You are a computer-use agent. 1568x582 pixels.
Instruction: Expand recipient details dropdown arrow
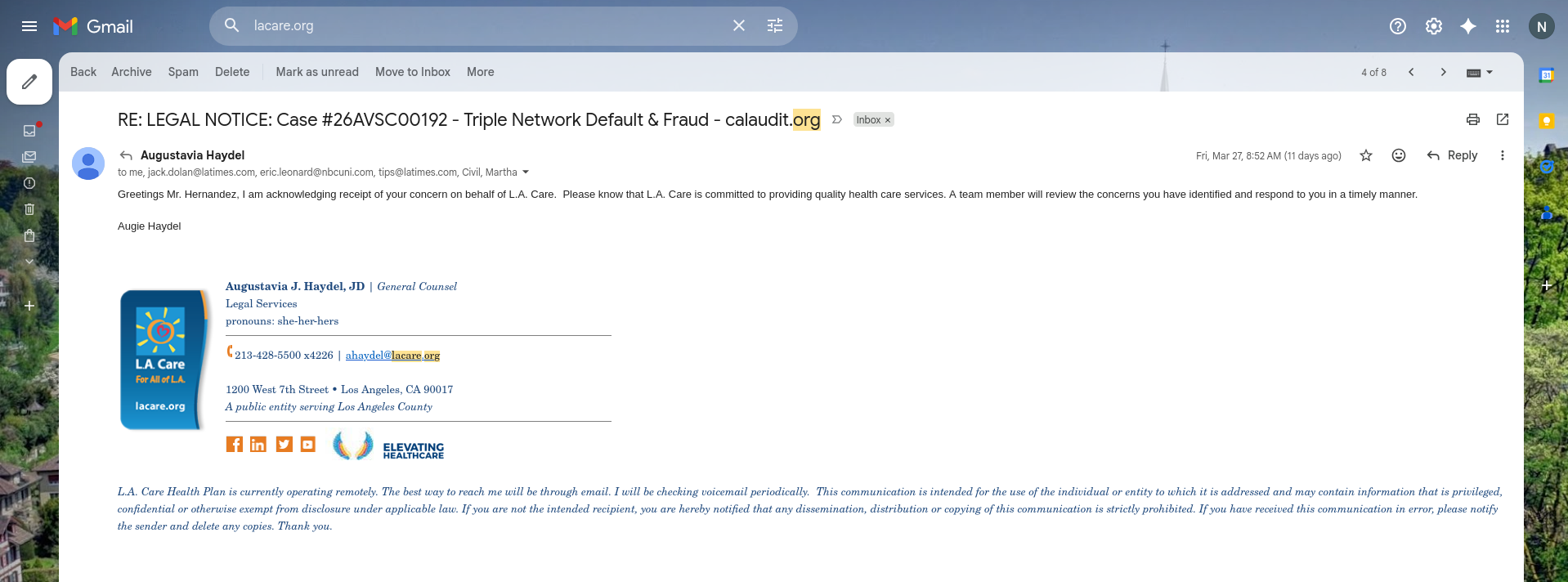pyautogui.click(x=526, y=172)
